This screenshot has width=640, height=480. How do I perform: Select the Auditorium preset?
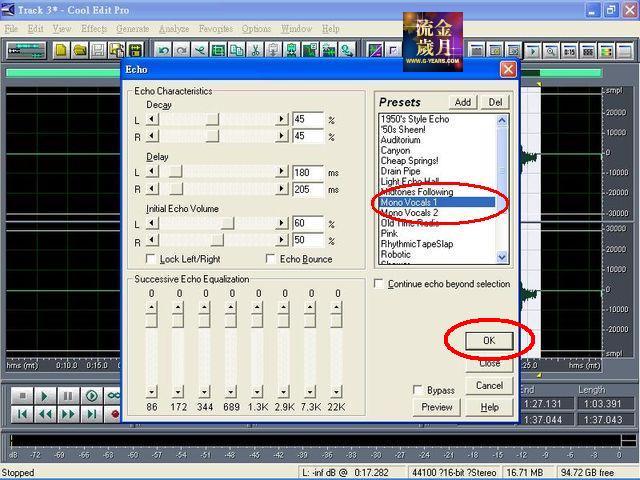click(x=400, y=140)
